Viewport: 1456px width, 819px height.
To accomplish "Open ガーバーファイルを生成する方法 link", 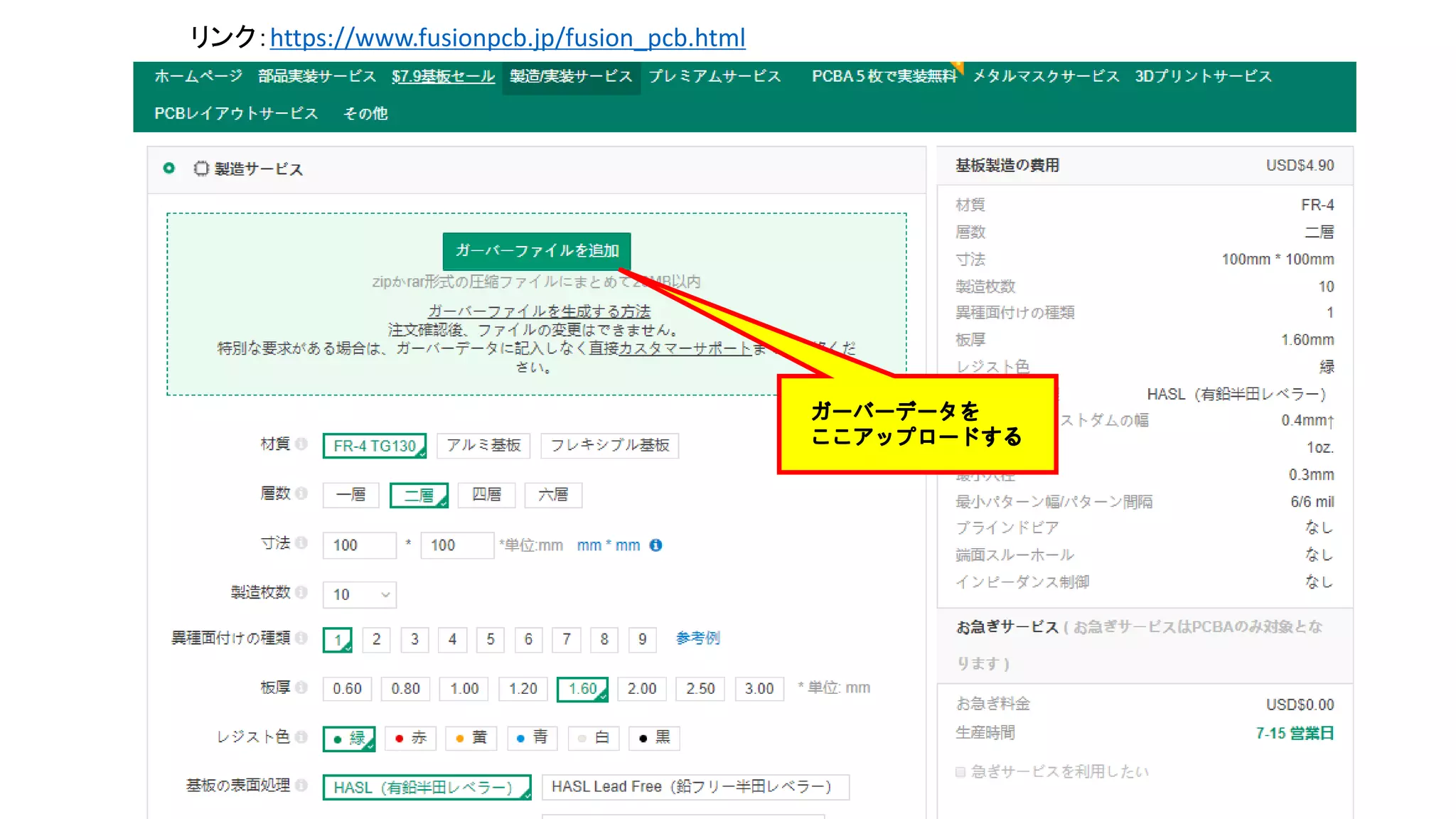I will click(x=539, y=311).
